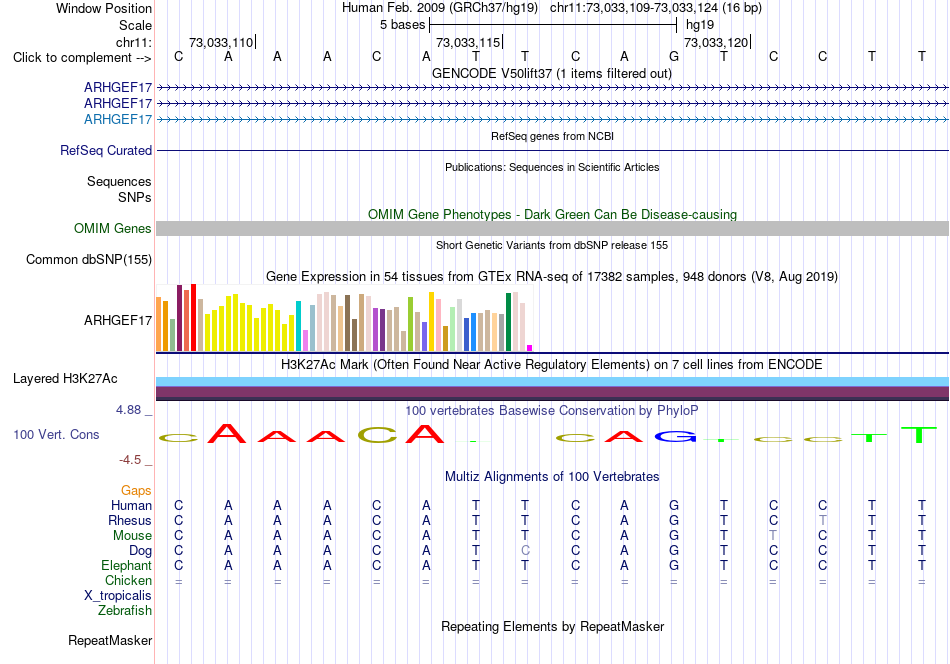The image size is (950, 664).
Task: Click the ARHGEF17 GTEx expression label
Action: (x=118, y=320)
